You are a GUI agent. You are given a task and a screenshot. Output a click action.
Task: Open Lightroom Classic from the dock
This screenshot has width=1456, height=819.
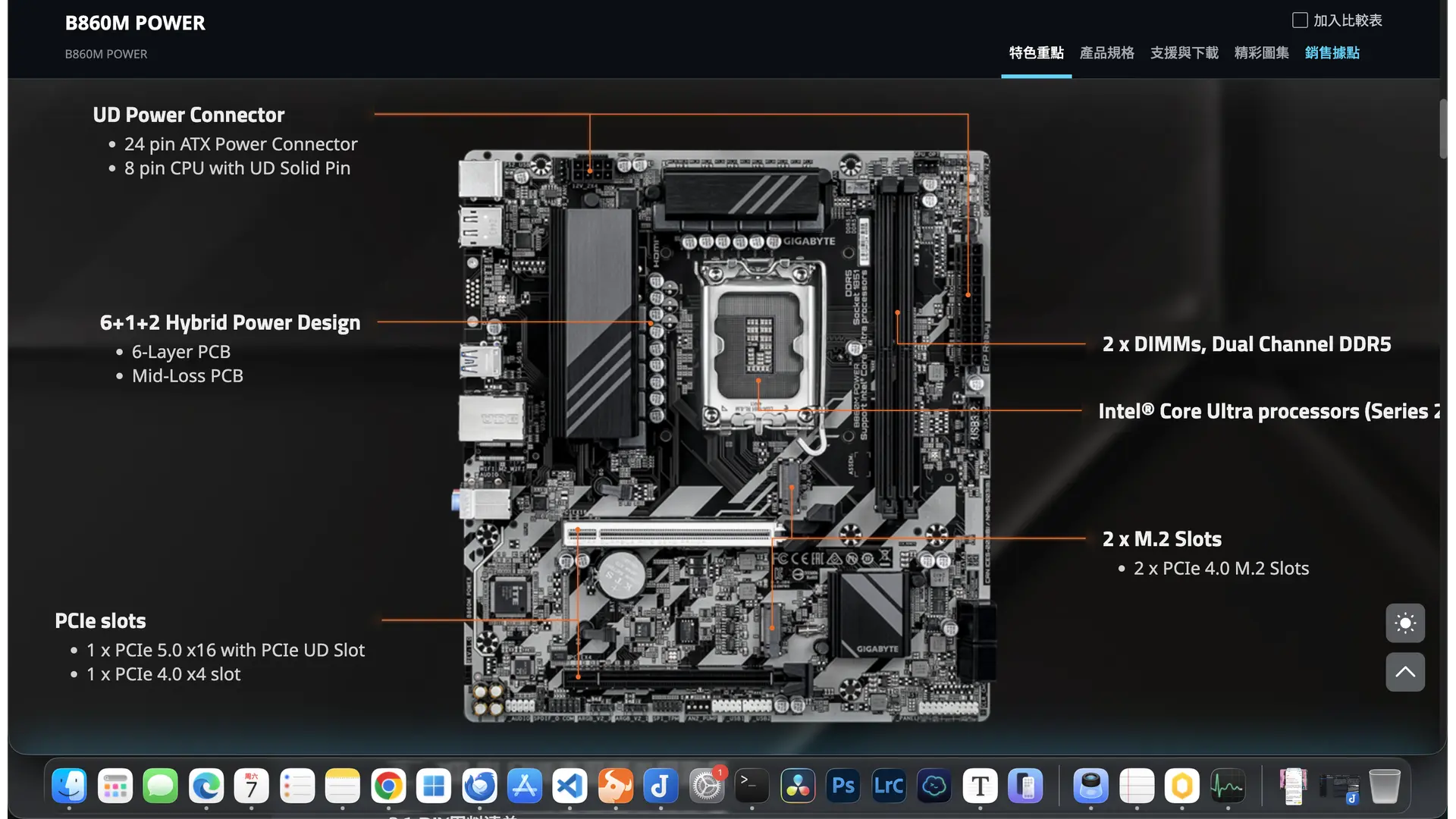889,786
